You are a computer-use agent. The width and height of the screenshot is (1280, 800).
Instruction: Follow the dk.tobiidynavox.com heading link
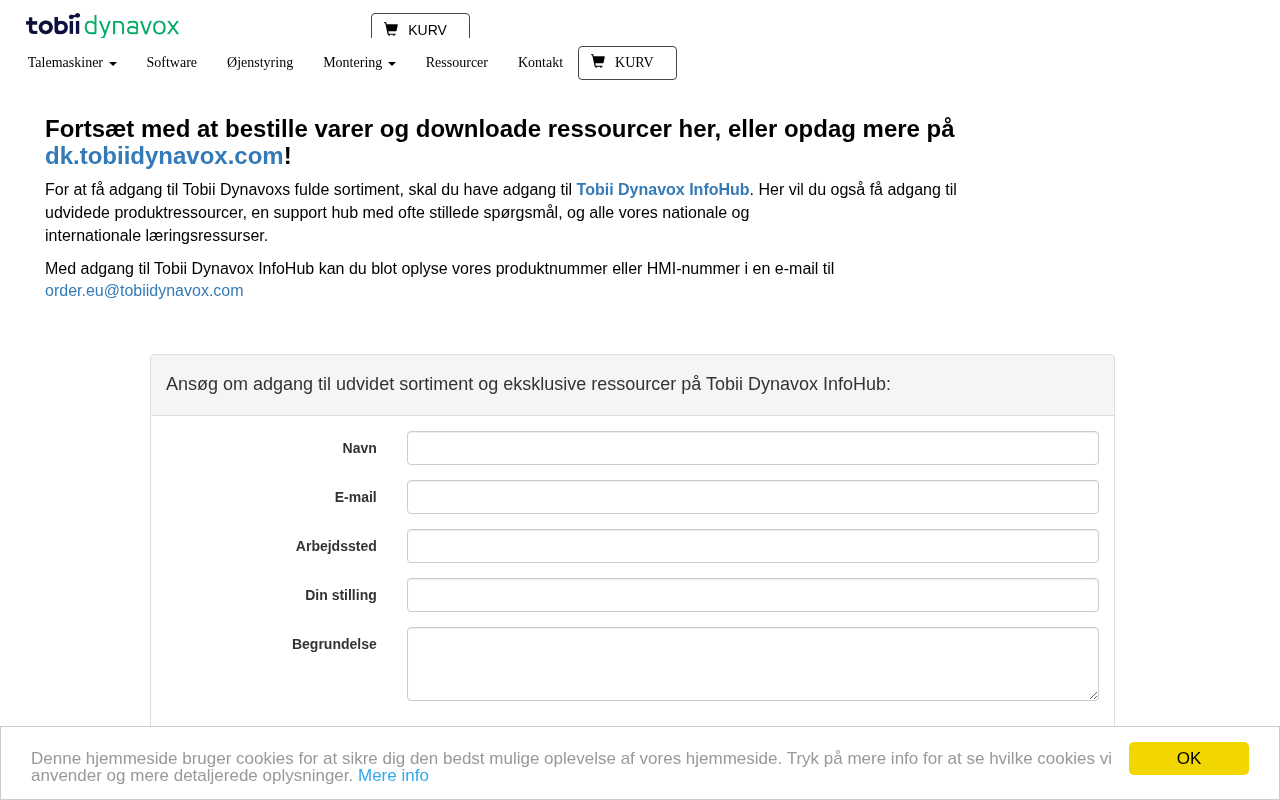coord(164,156)
